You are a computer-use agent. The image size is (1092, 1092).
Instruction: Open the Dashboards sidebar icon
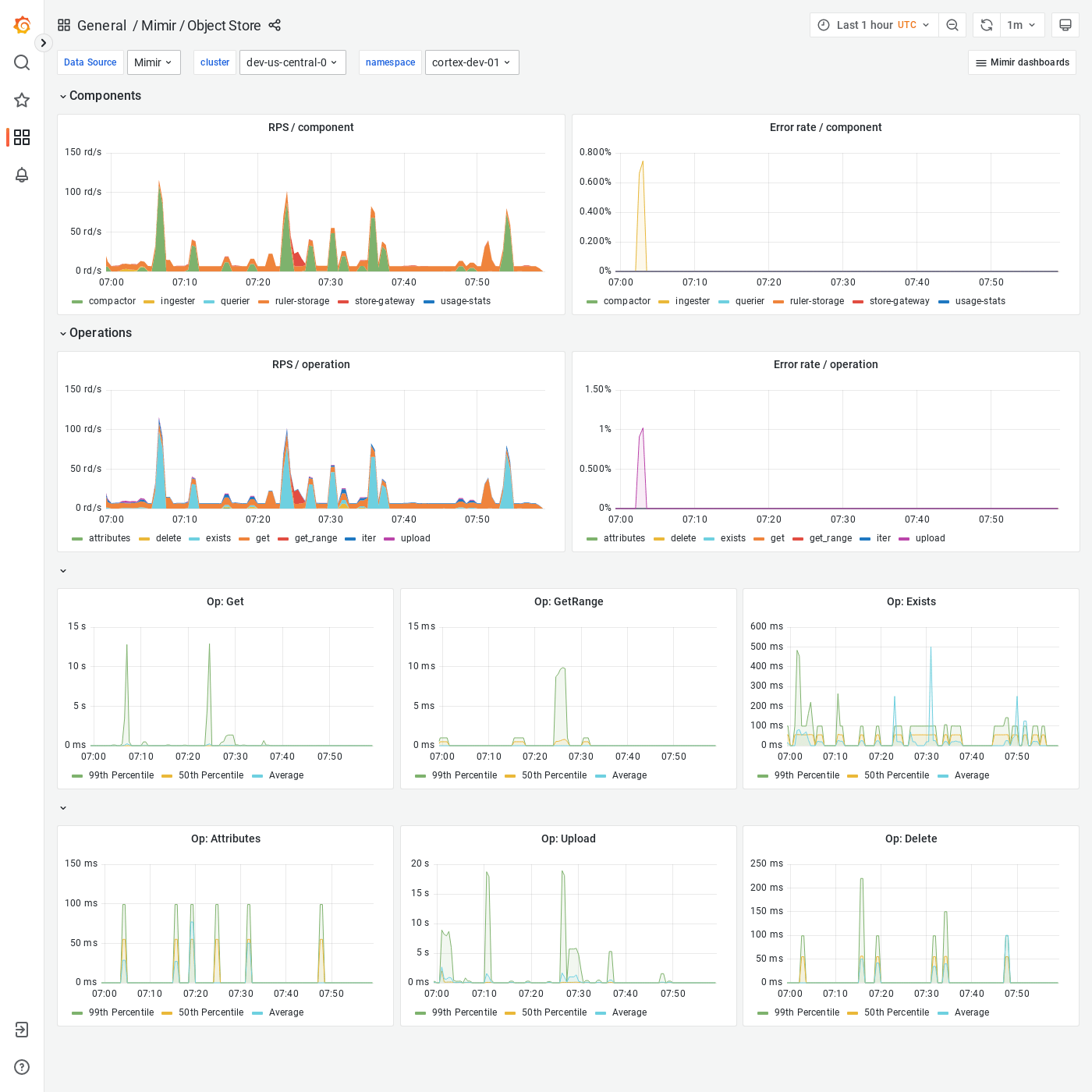(x=21, y=137)
